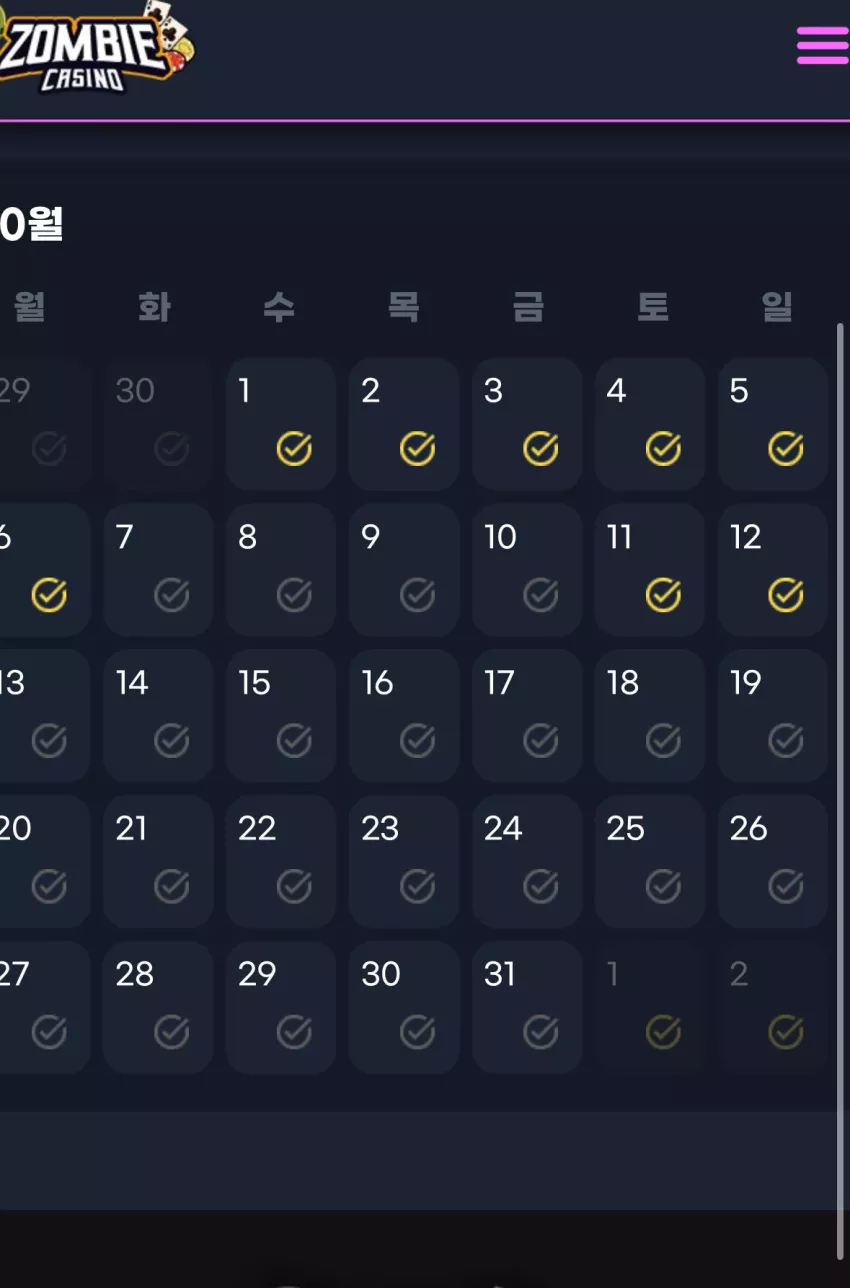This screenshot has width=850, height=1288.
Task: Click the 토 weekday column header
Action: click(653, 306)
